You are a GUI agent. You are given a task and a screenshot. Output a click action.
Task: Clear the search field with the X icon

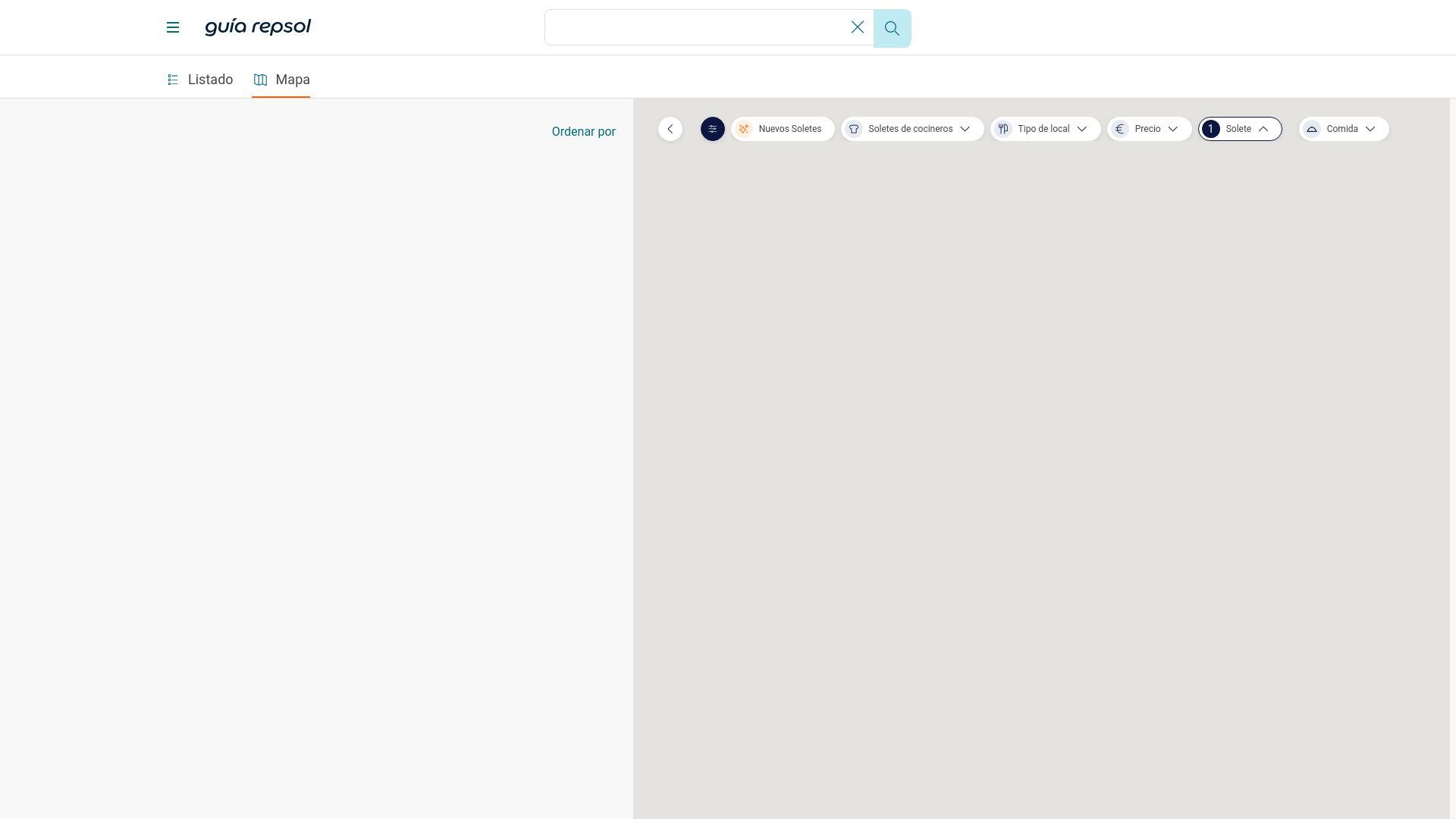(x=858, y=27)
